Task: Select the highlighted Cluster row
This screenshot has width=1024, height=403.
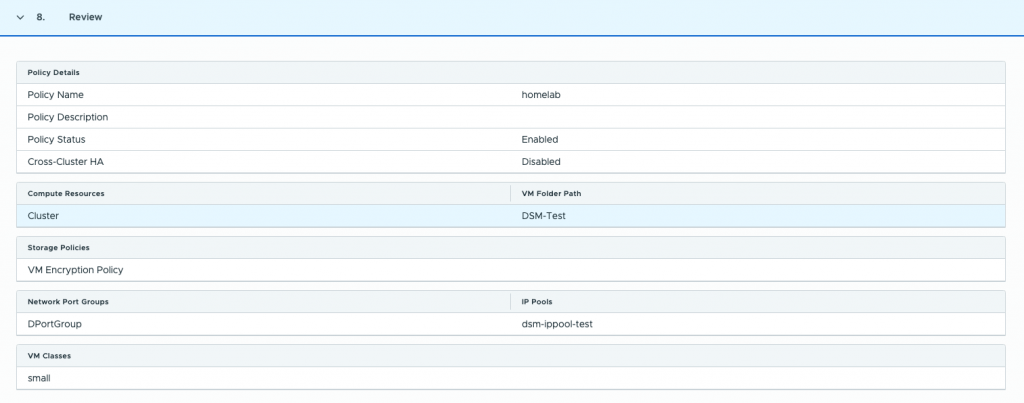Action: coord(511,216)
